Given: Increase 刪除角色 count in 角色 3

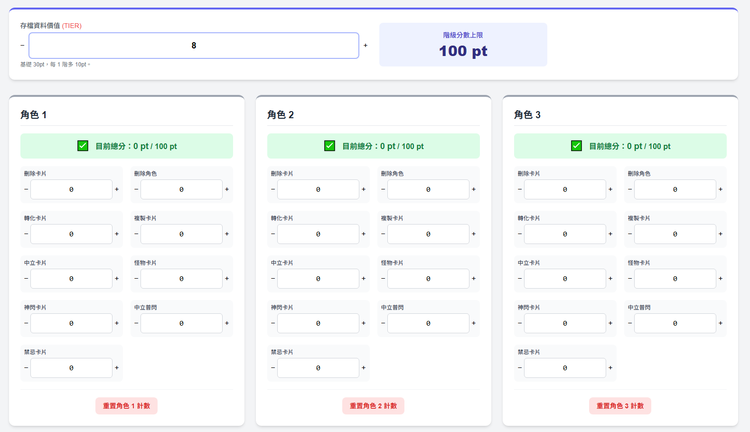Looking at the screenshot, I should click(x=721, y=189).
